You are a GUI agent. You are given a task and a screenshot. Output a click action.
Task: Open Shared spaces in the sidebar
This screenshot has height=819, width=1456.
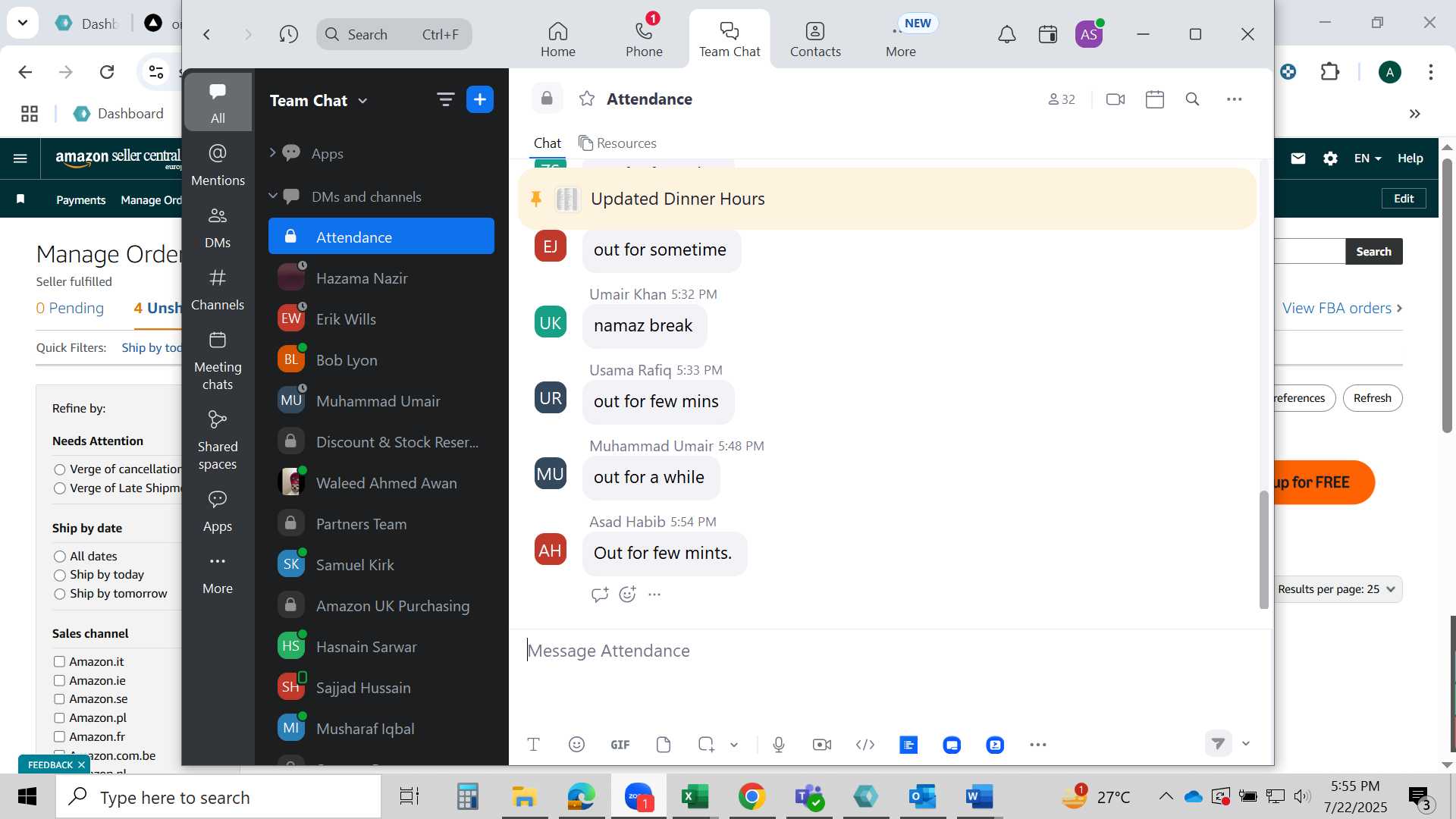[x=218, y=441]
